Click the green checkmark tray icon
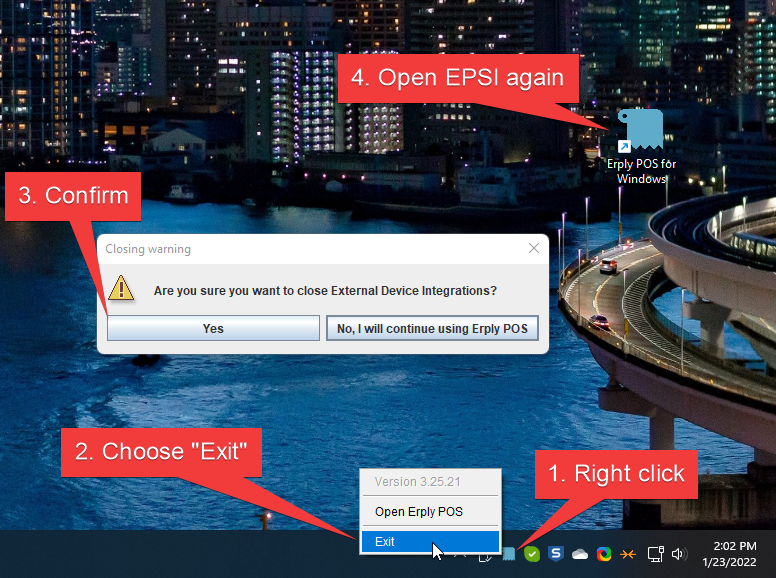Image resolution: width=776 pixels, height=578 pixels. pyautogui.click(x=532, y=554)
